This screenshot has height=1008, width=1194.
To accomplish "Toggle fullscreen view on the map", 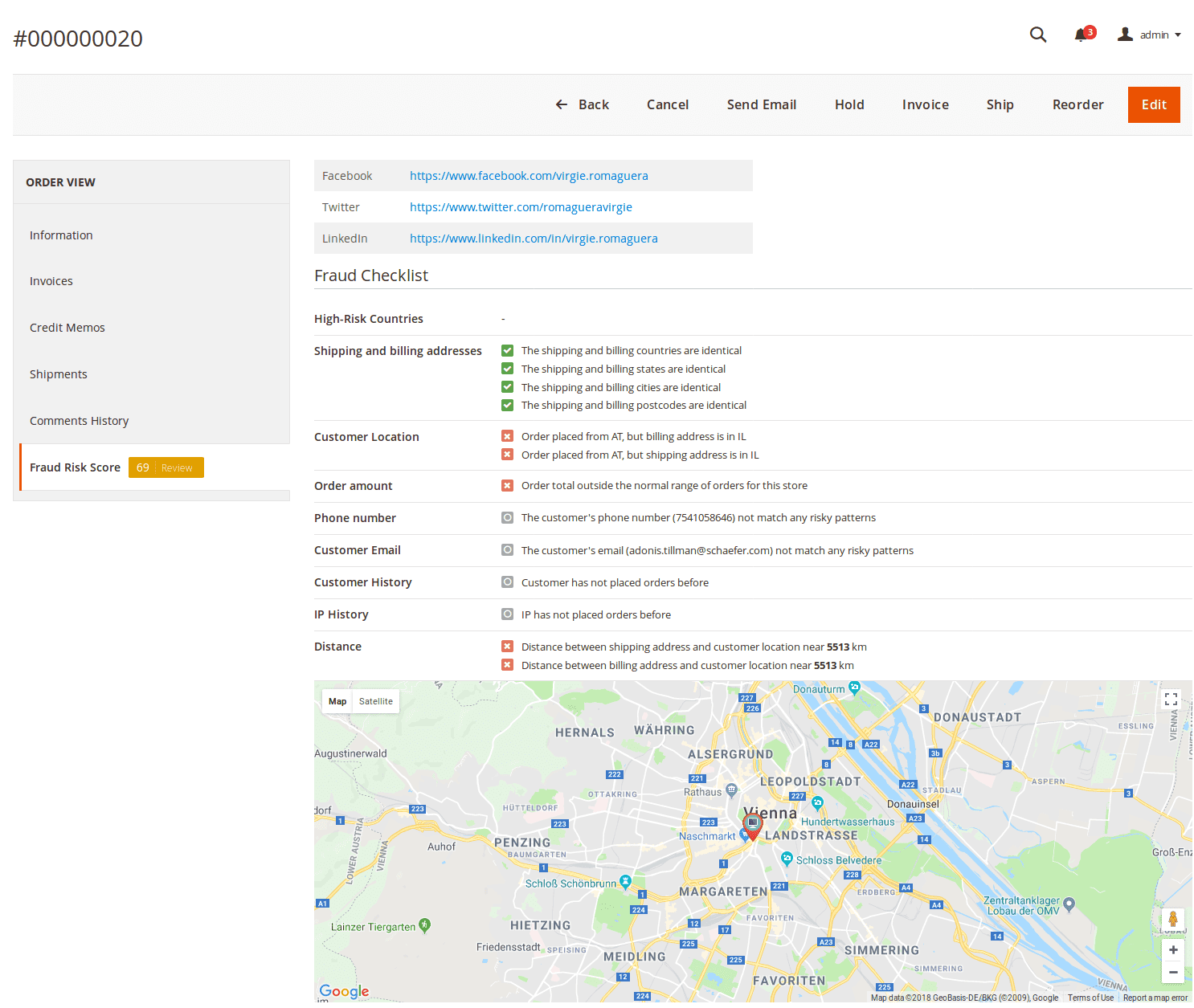I will [x=1171, y=700].
